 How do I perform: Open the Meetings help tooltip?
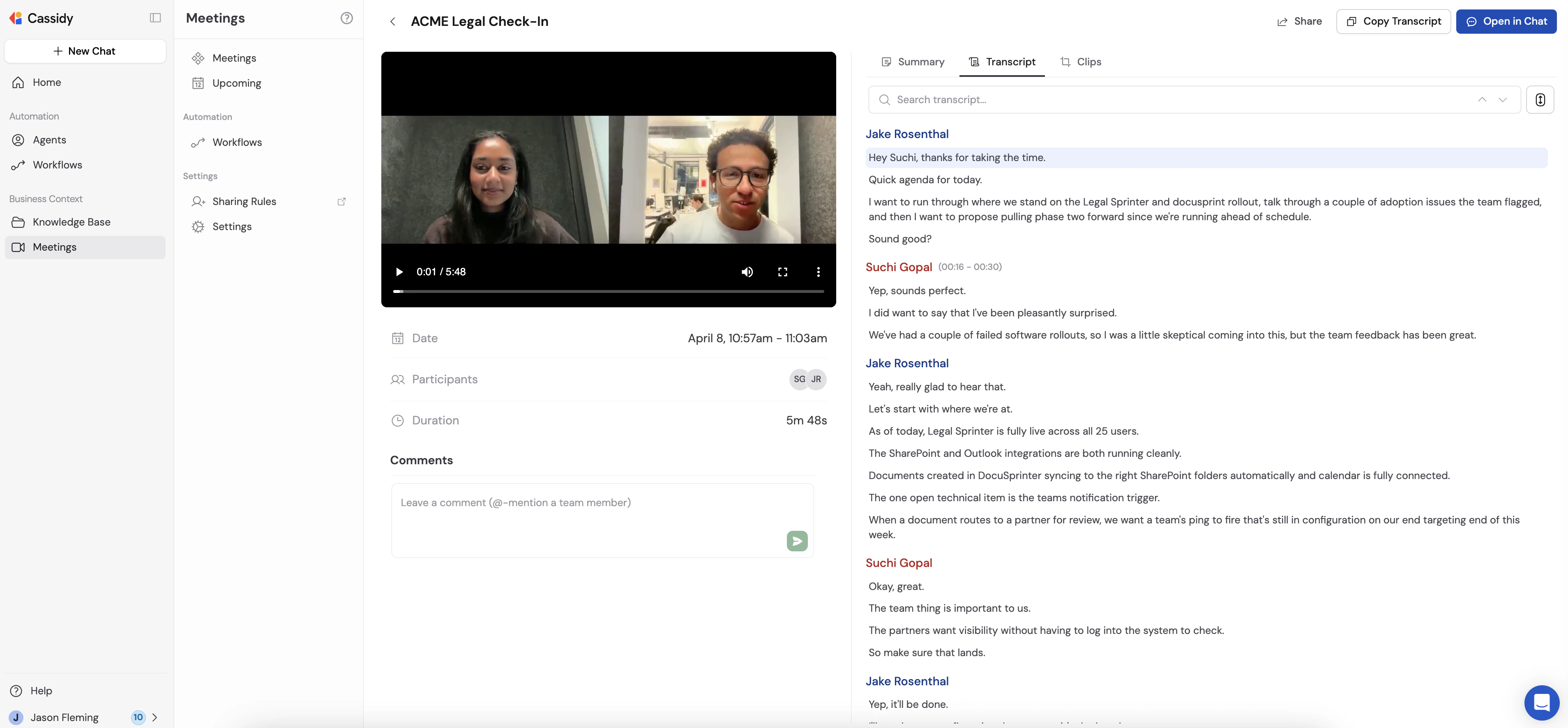(x=346, y=18)
